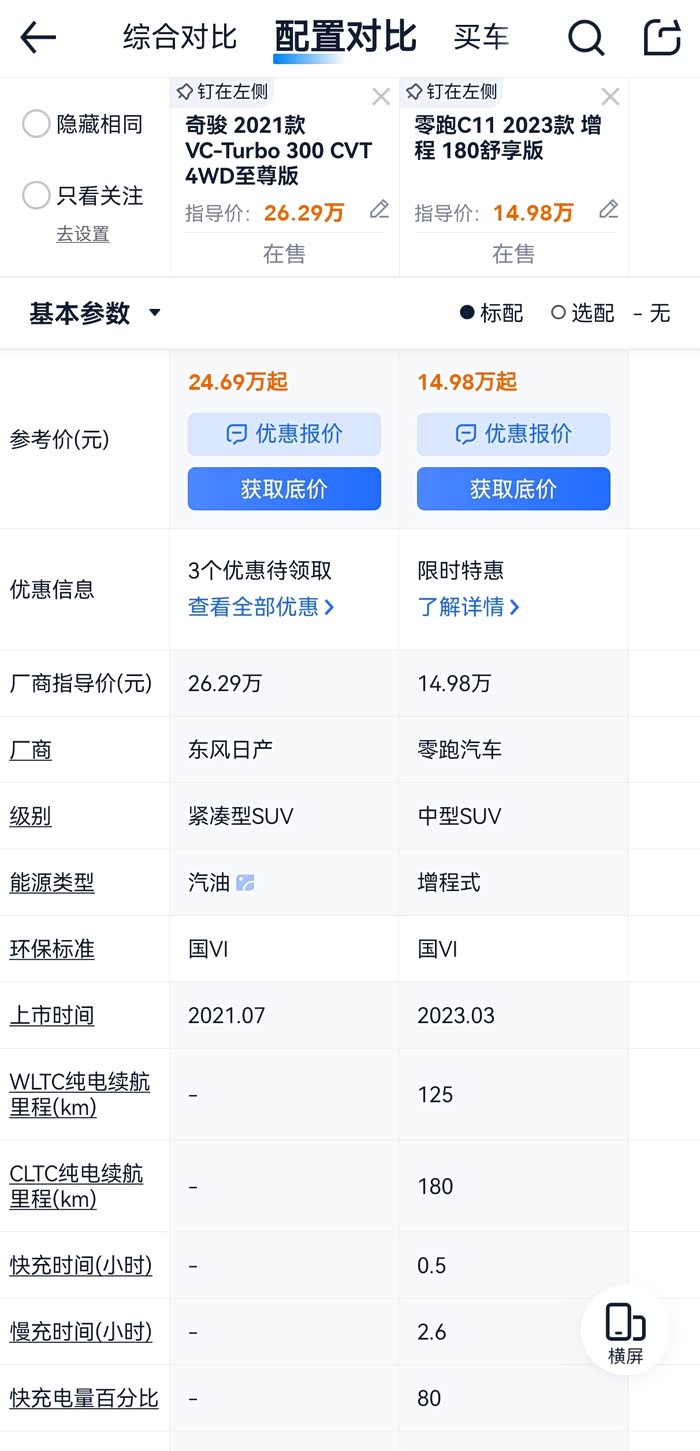This screenshot has width=700, height=1451.
Task: Switch to 综合对比 tab
Action: click(180, 38)
